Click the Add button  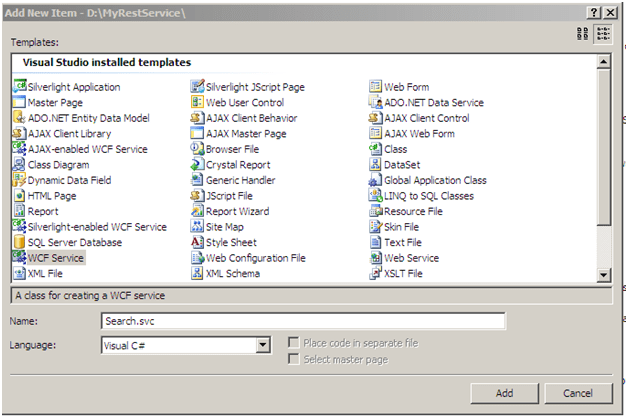505,394
